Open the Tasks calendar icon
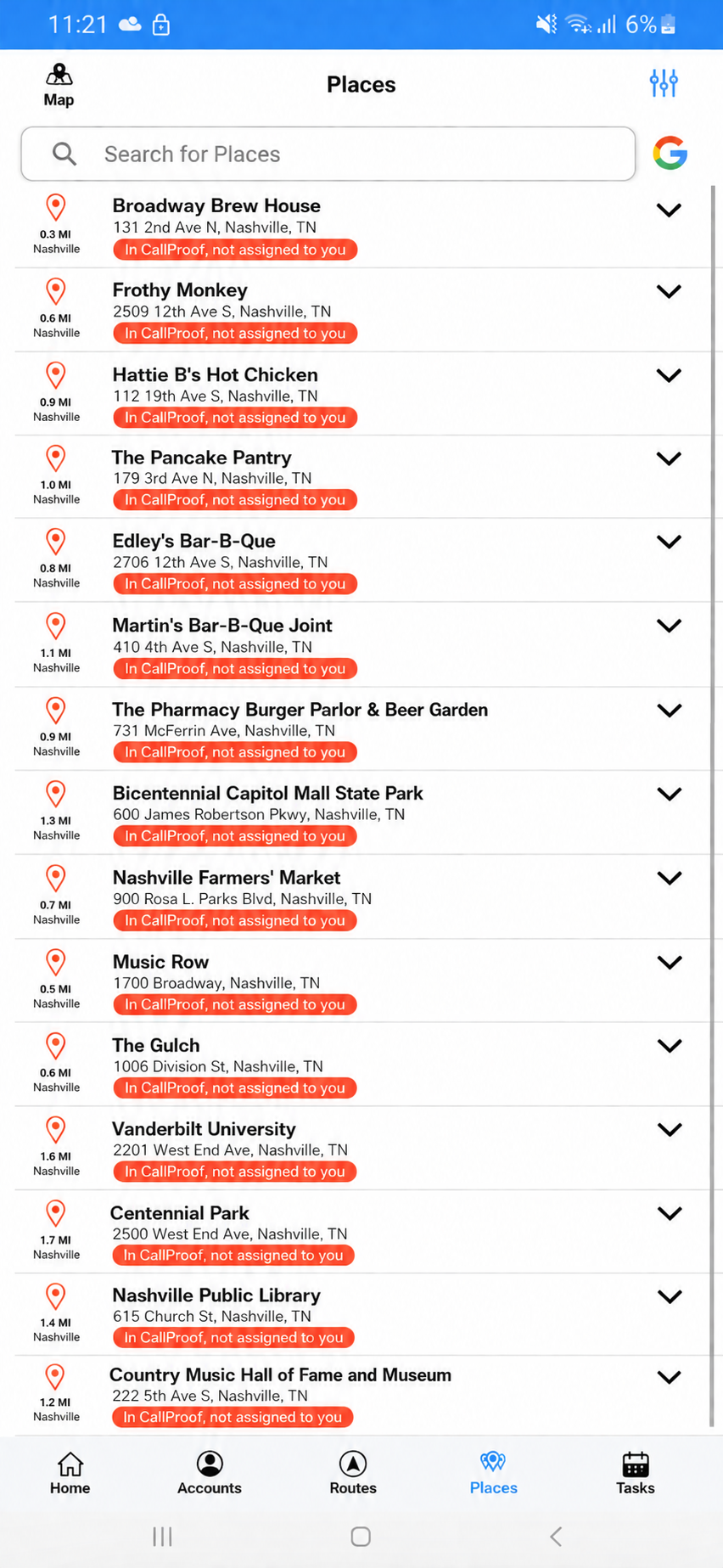Screen dimensions: 723x1568 (636, 1464)
